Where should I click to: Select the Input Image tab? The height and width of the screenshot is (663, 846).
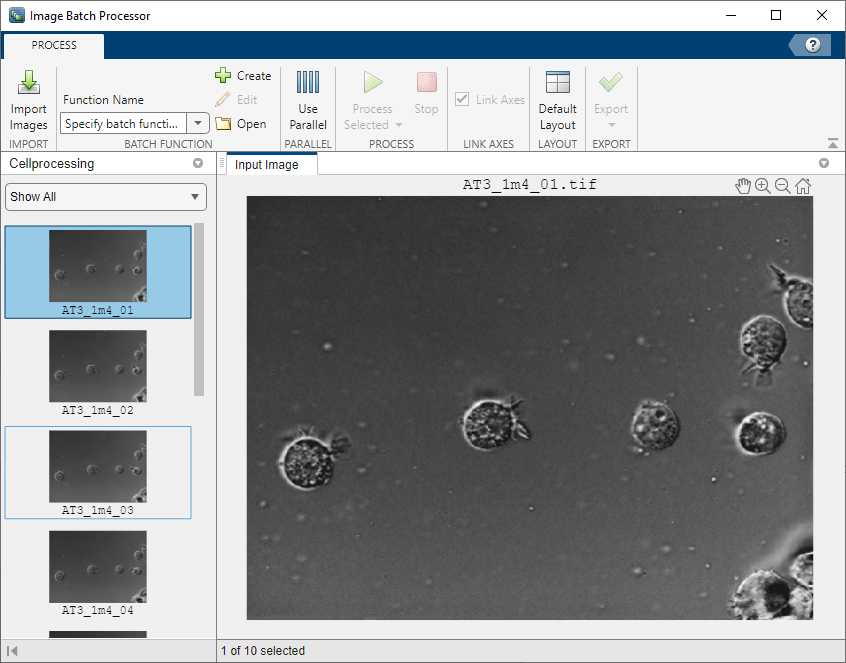267,164
